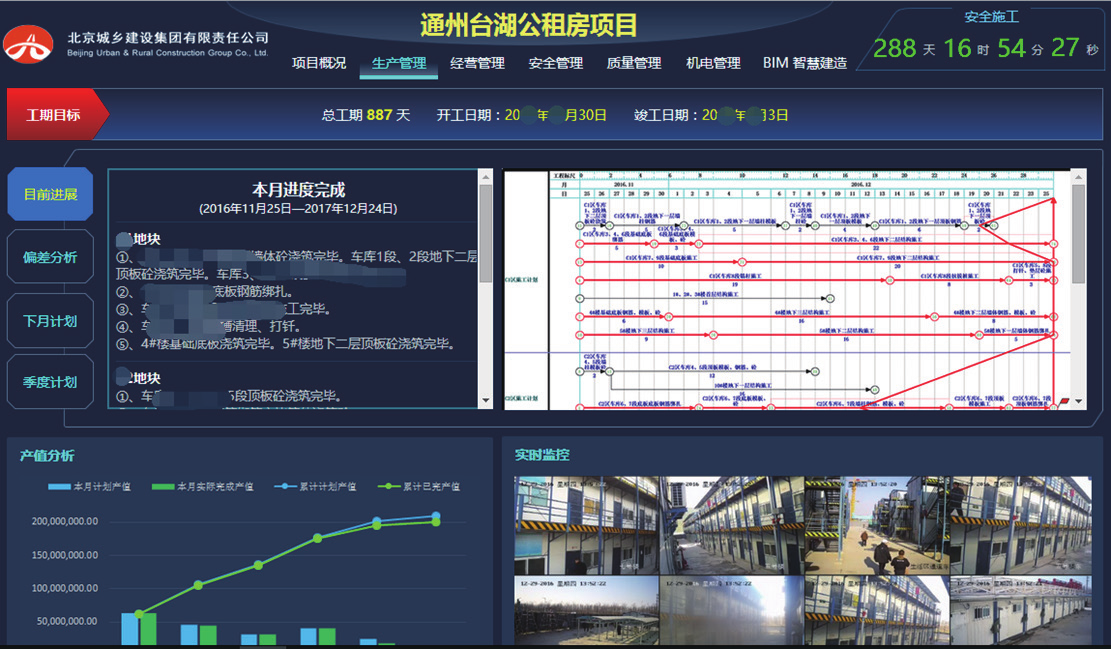This screenshot has width=1111, height=649.
Task: Open the camera feed showing workers walking
Action: coord(875,524)
